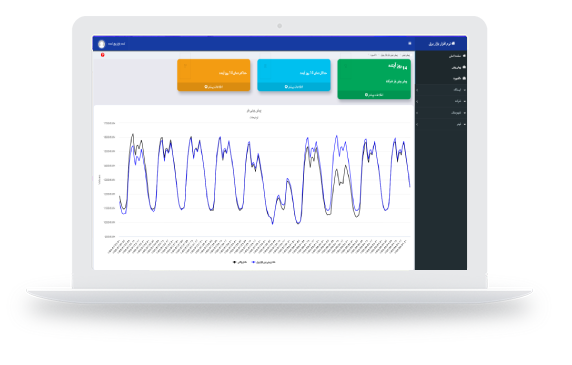
Task: Expand the first collapsible sidebar group via its chevron
Action: point(417,90)
